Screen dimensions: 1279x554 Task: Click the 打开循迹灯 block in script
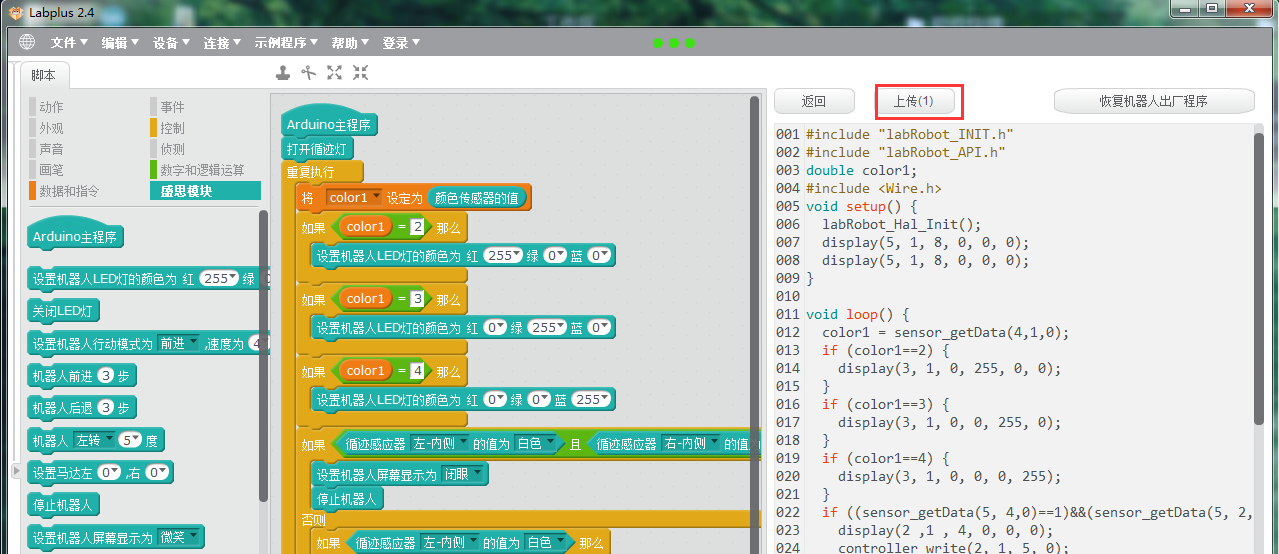click(318, 149)
